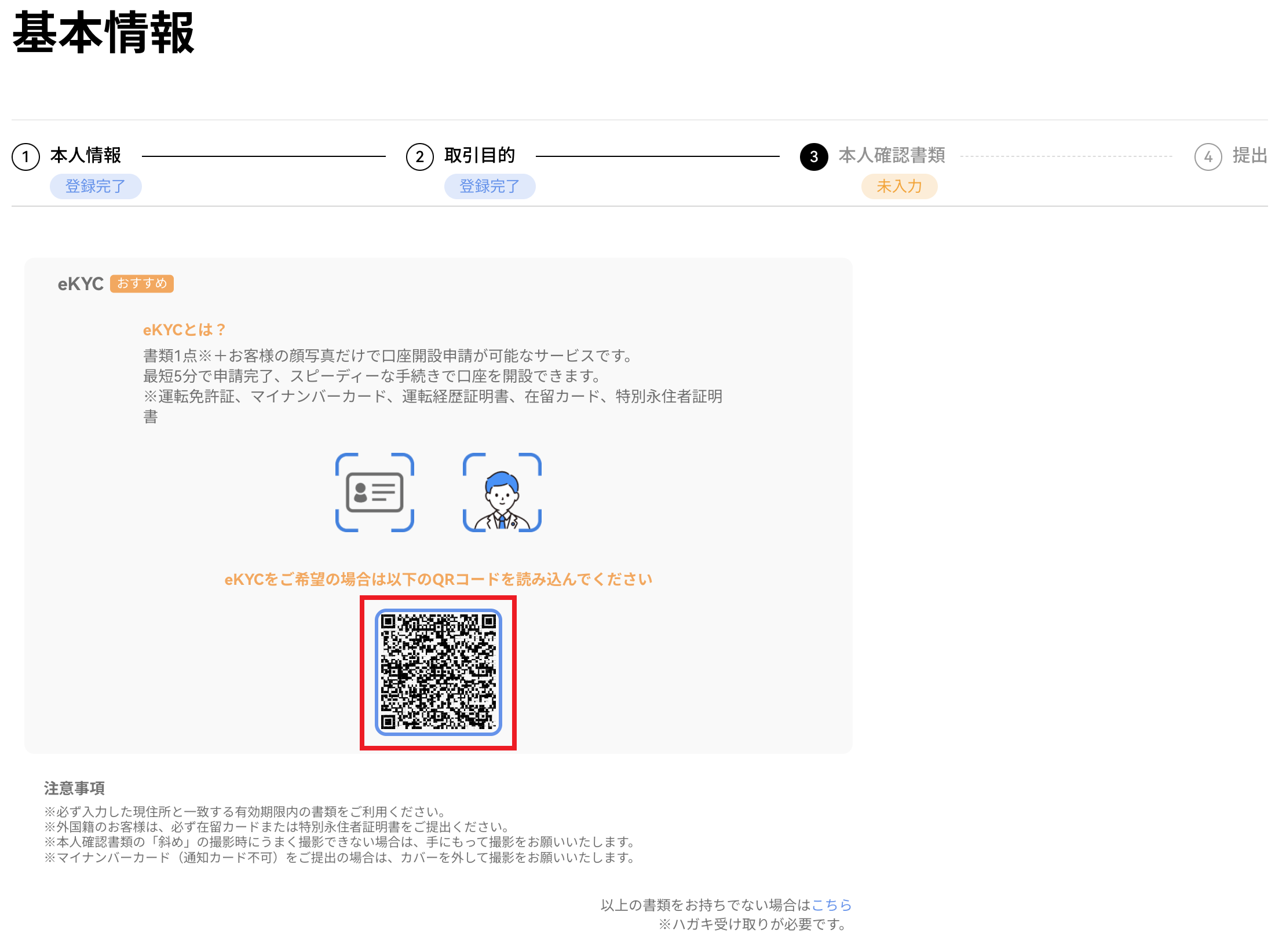Click the note starting ※必ず入力した現住所
Viewport: 1286px width, 952px height.
click(247, 812)
